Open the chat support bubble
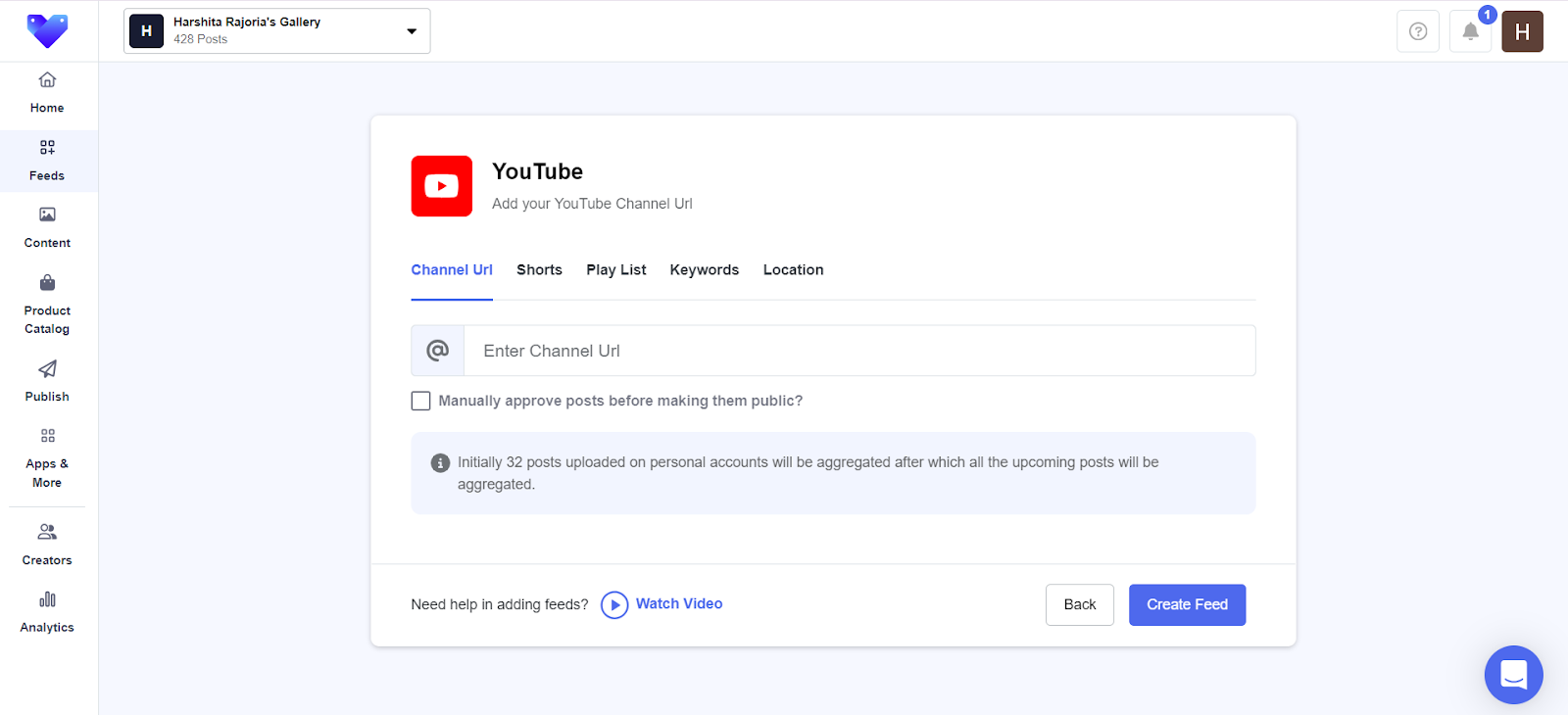This screenshot has width=1568, height=715. 1514,675
